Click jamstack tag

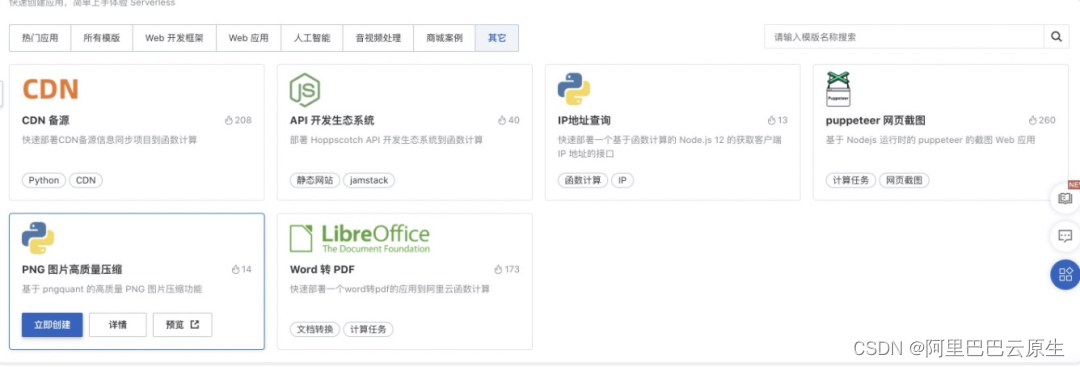[369, 180]
